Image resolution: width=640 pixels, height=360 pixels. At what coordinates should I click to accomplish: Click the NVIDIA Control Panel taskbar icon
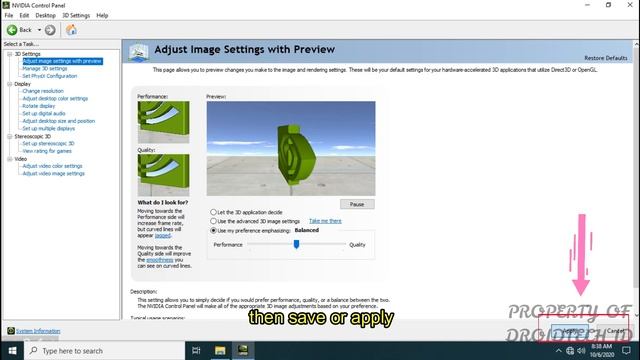pos(243,351)
